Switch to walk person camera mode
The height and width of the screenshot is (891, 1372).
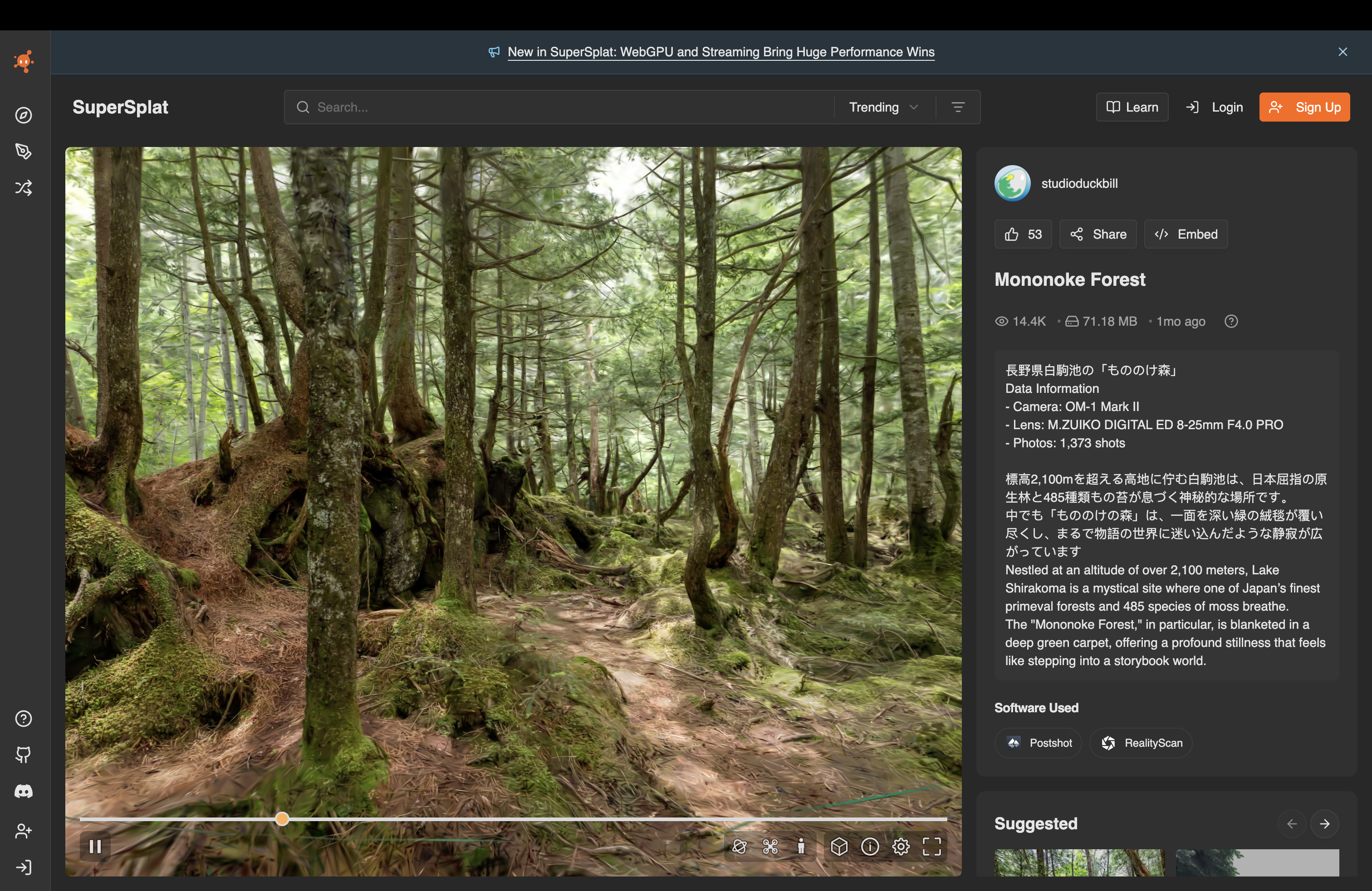pos(801,846)
